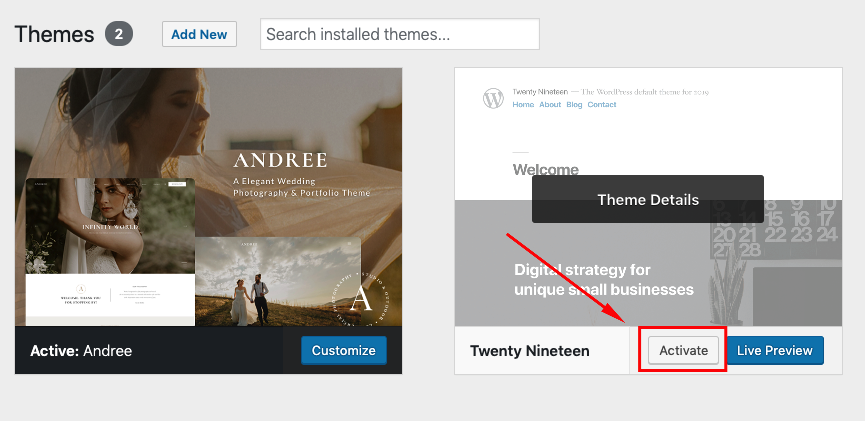Viewport: 865px width, 421px height.
Task: Click the ANDREE title in theme screenshot
Action: click(x=280, y=160)
